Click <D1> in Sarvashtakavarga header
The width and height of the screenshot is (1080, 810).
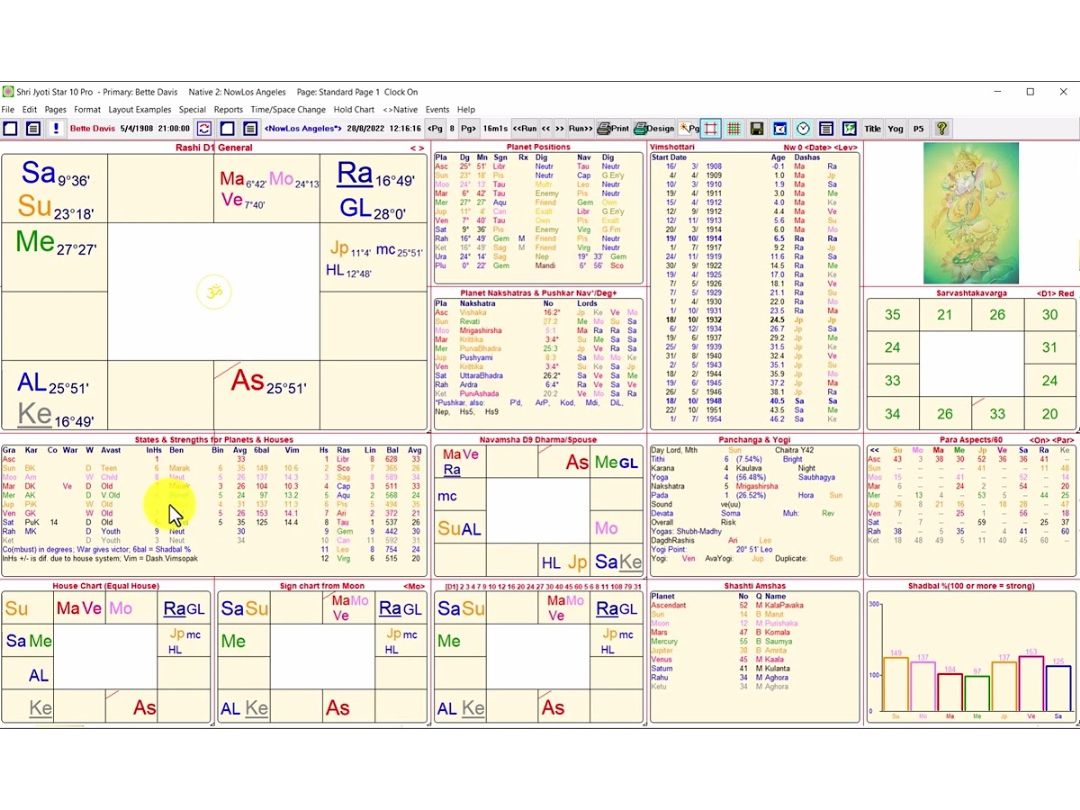coord(1046,293)
